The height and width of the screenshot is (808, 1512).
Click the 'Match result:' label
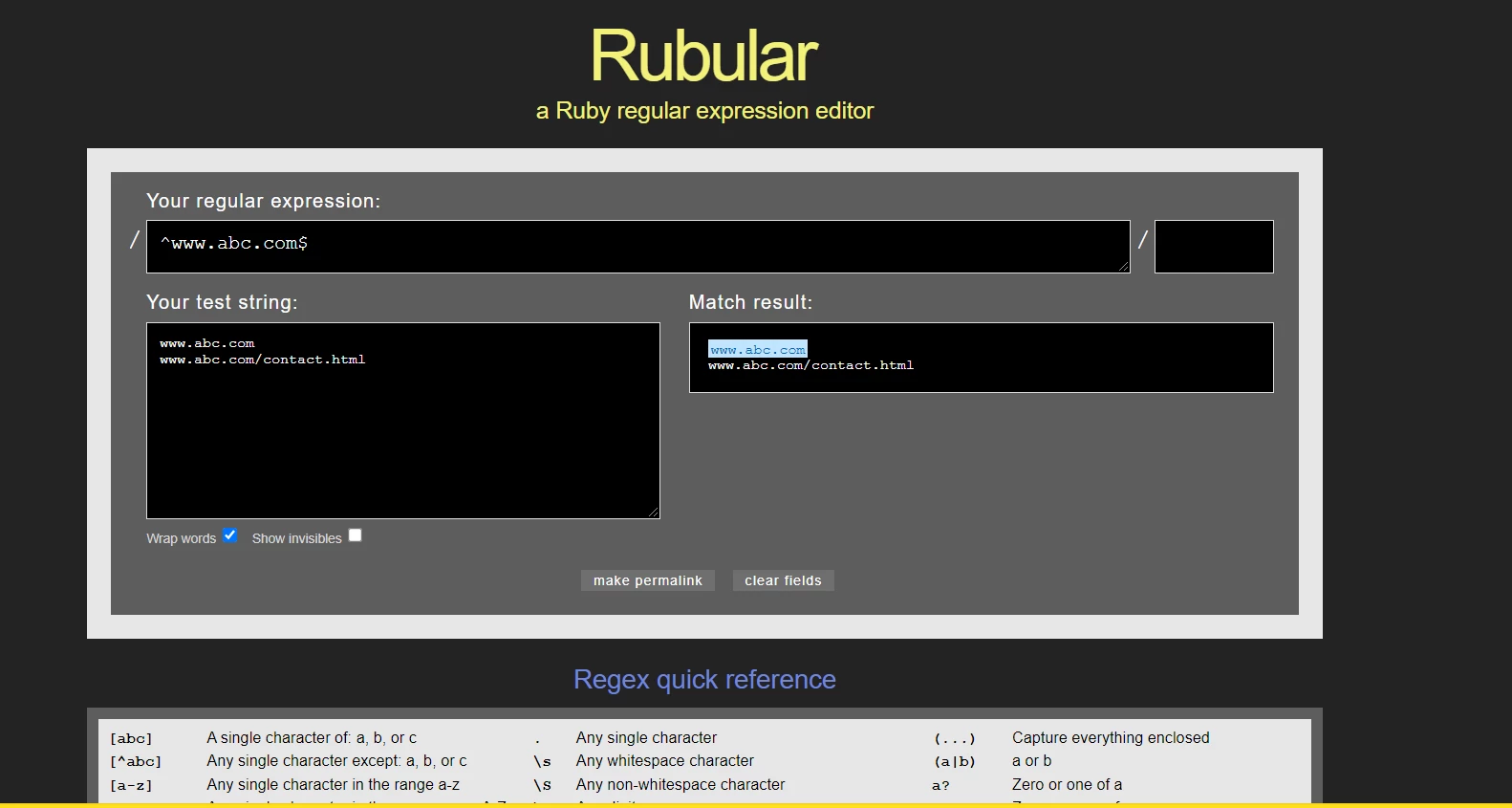(x=750, y=302)
